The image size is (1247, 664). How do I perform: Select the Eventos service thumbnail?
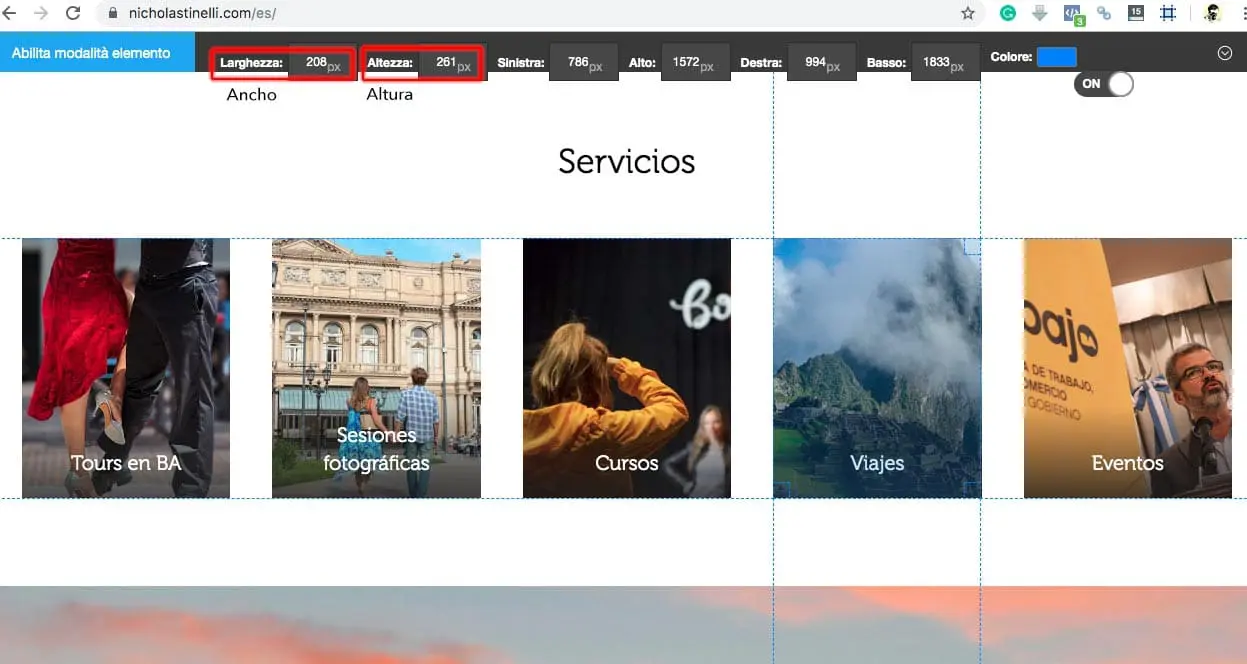click(1127, 368)
